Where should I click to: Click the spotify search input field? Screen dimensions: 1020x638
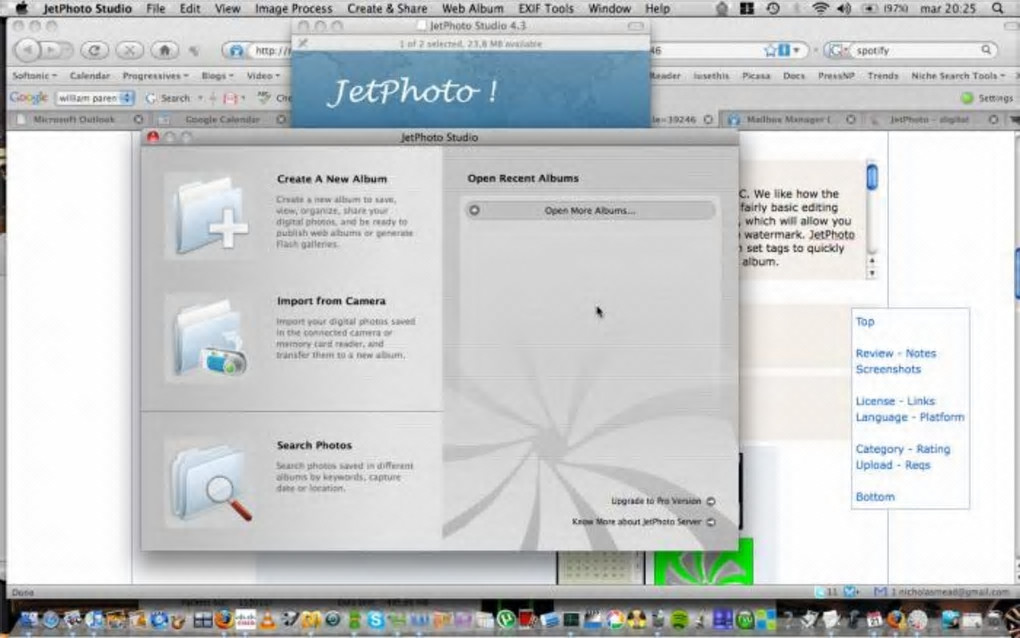pos(916,50)
